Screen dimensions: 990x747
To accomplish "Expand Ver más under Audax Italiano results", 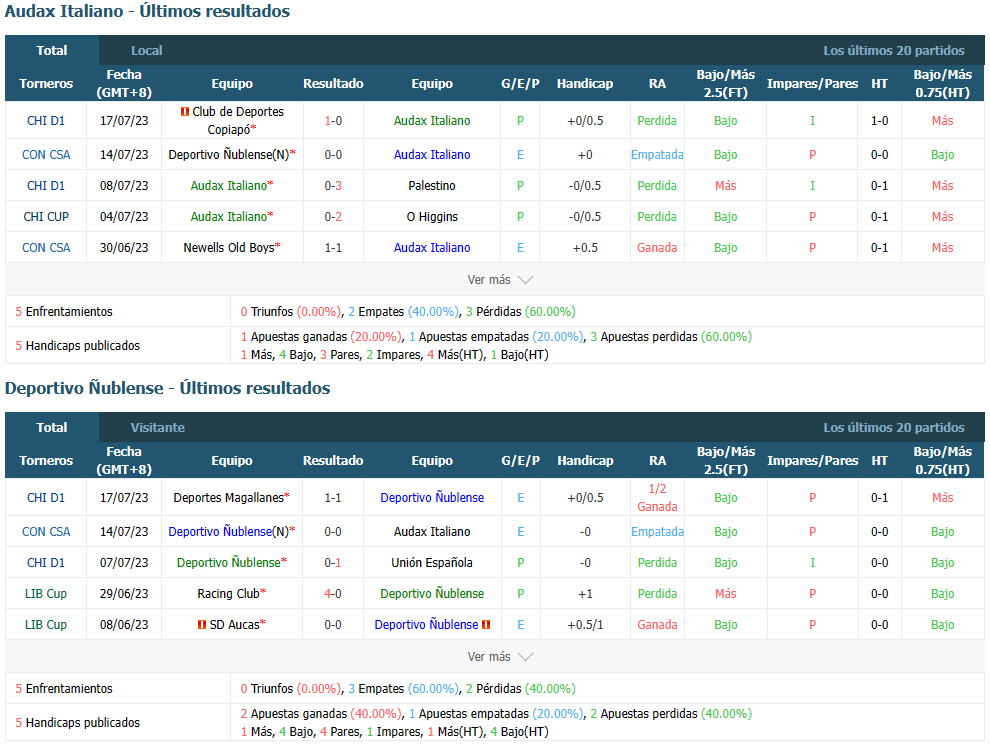I will (500, 280).
